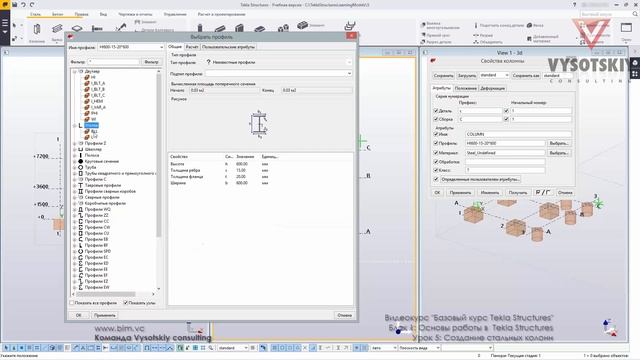
Task: Click Выбрать next to Профиль field
Action: tap(558, 143)
